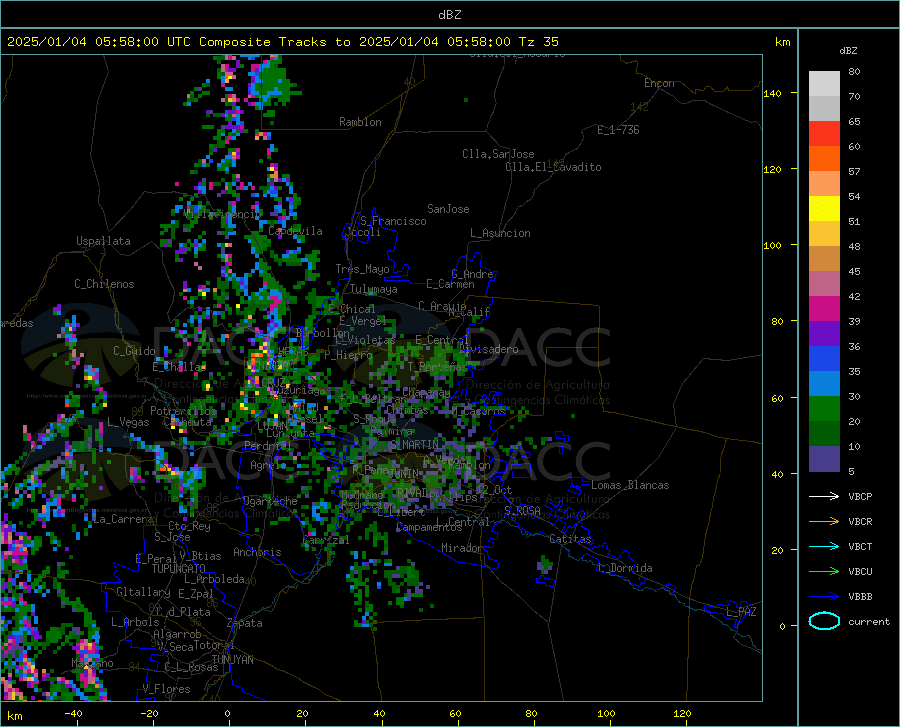
Task: Click the 'VBBB' legend label
Action: [860, 597]
